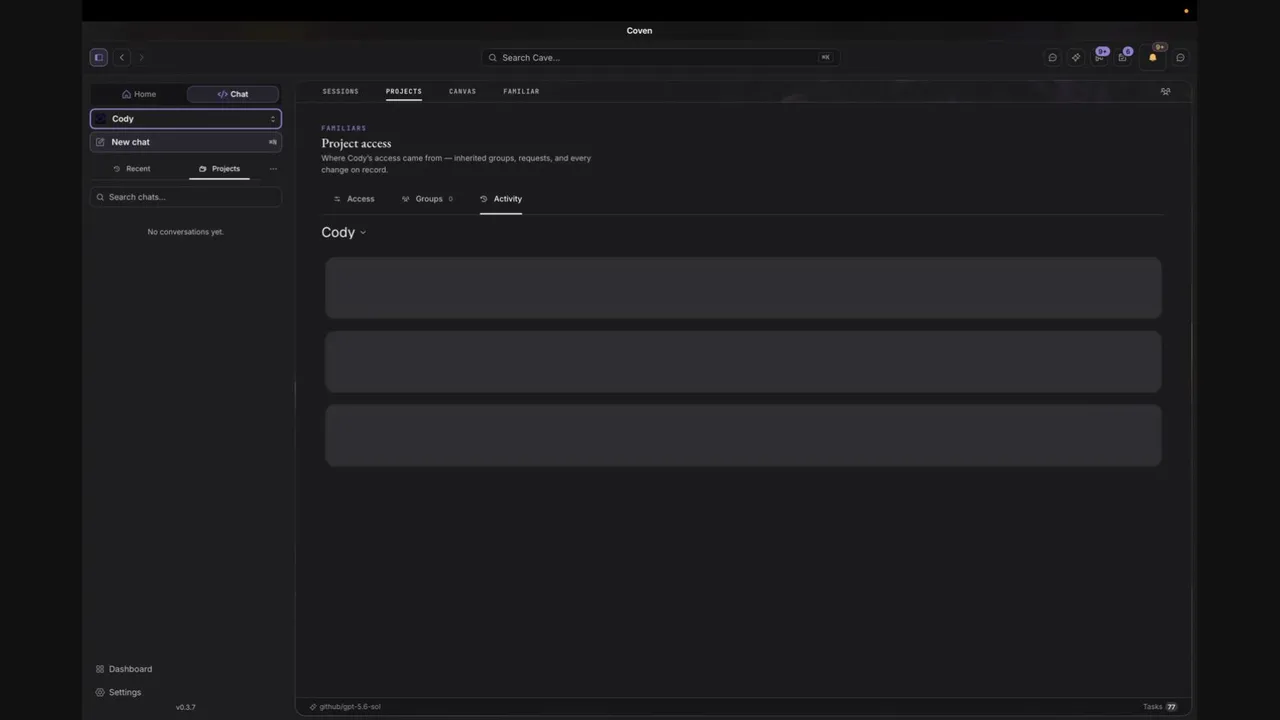Viewport: 1280px width, 720px height.
Task: Open the Tasks 77 status item
Action: click(1160, 707)
